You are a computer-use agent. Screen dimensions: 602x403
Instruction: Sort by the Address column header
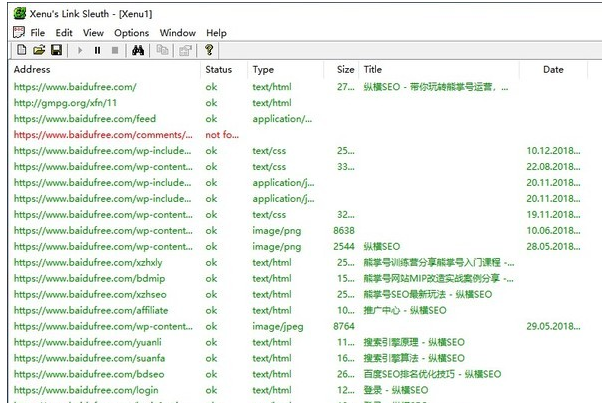(32, 70)
